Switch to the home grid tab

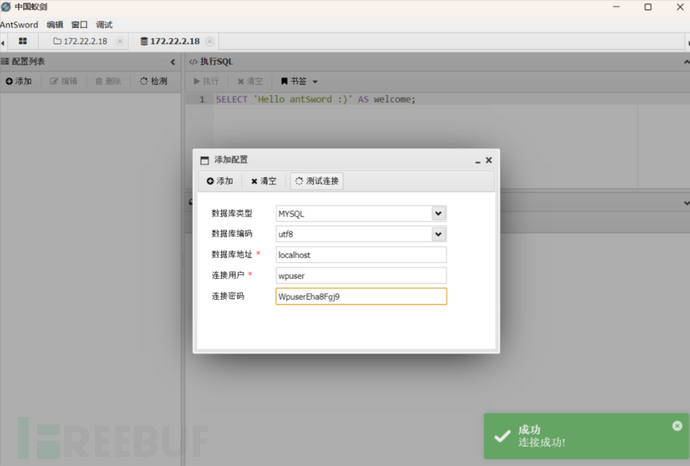point(23,41)
